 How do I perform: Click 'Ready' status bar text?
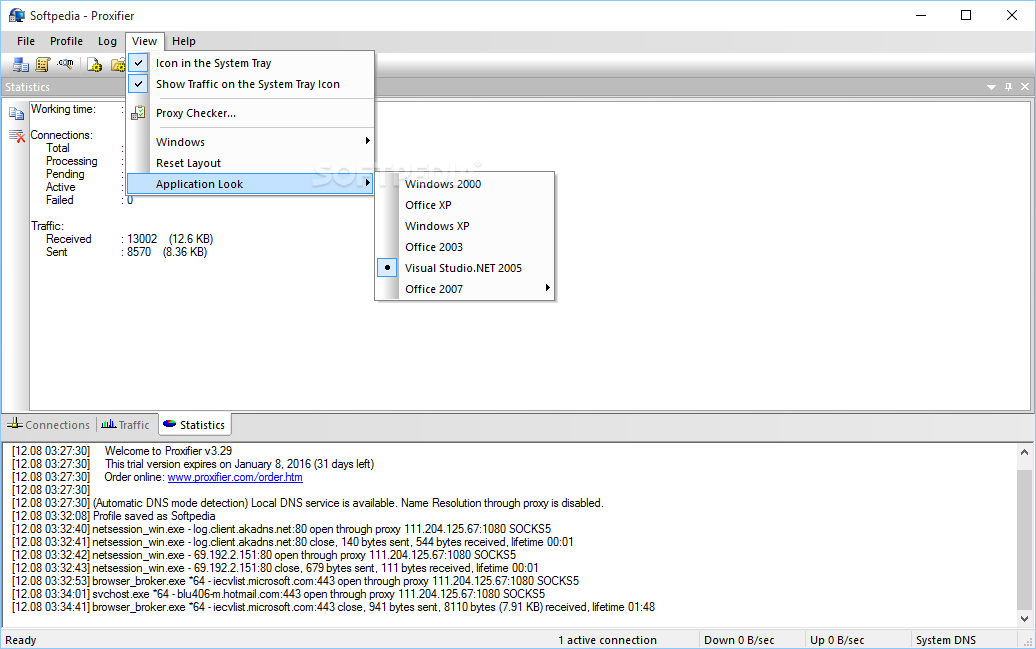(20, 640)
